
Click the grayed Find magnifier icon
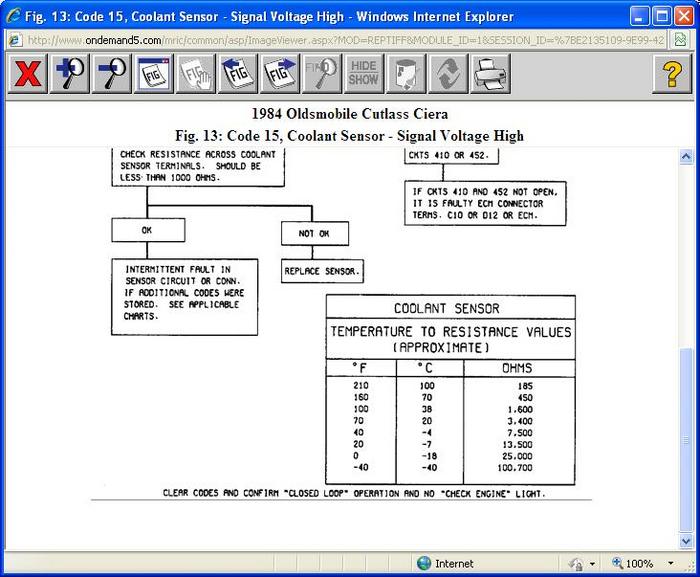[322, 74]
